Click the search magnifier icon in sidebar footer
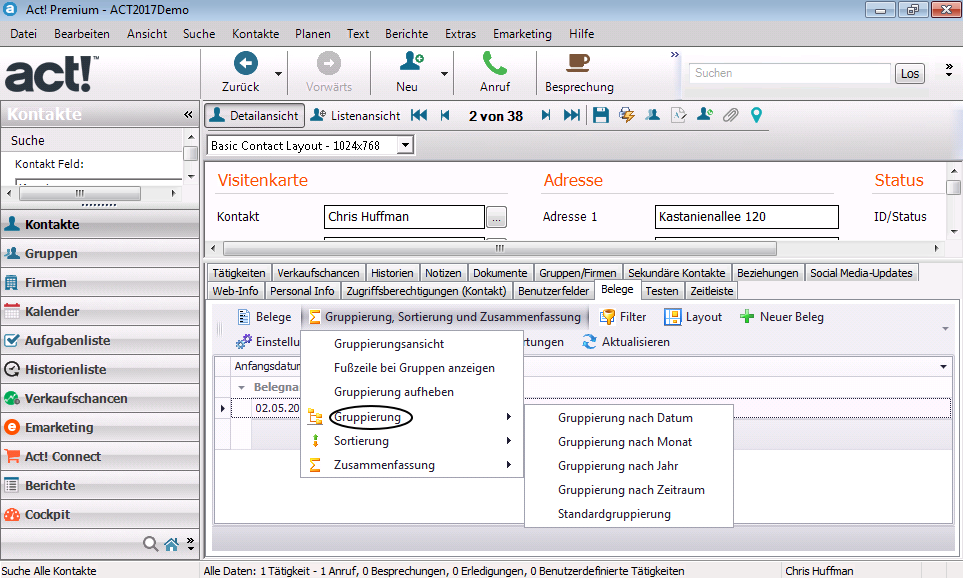The image size is (963, 578). click(150, 544)
